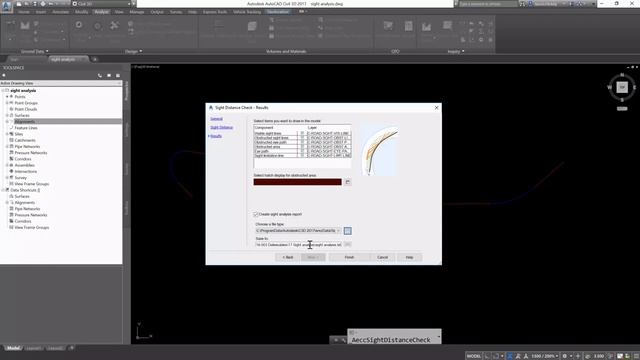The image size is (640, 360).
Task: Open the General page link
Action: tap(216, 119)
